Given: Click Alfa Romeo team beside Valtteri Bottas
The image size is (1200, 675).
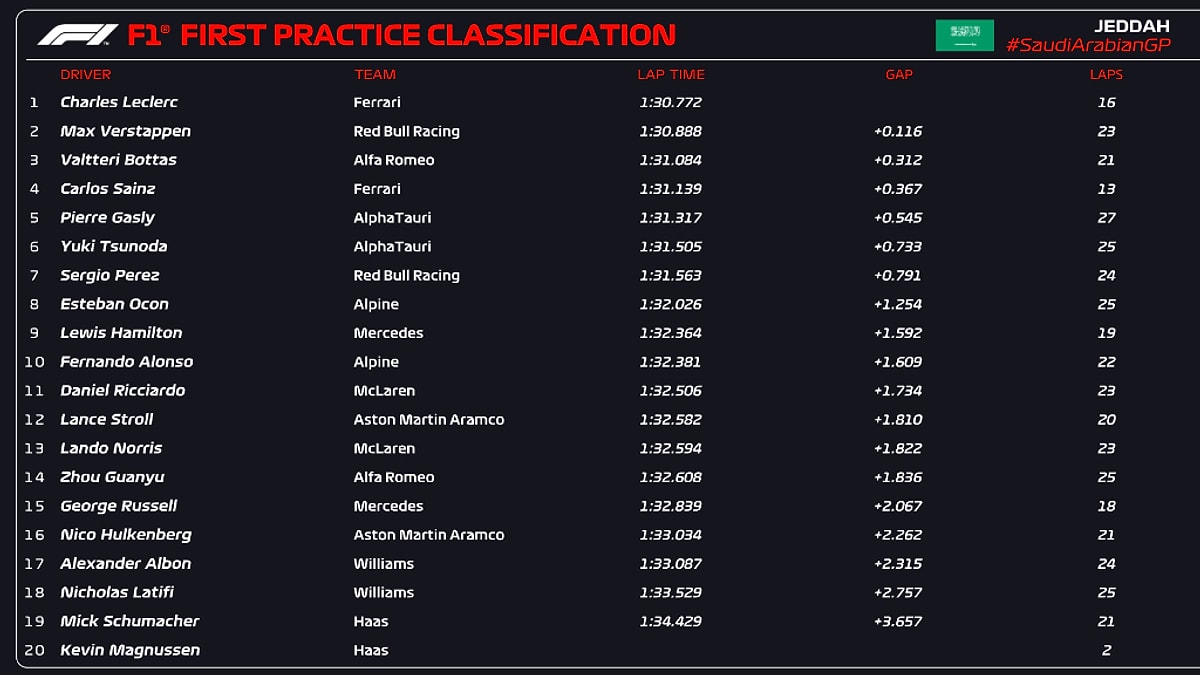Looking at the screenshot, I should 394,160.
